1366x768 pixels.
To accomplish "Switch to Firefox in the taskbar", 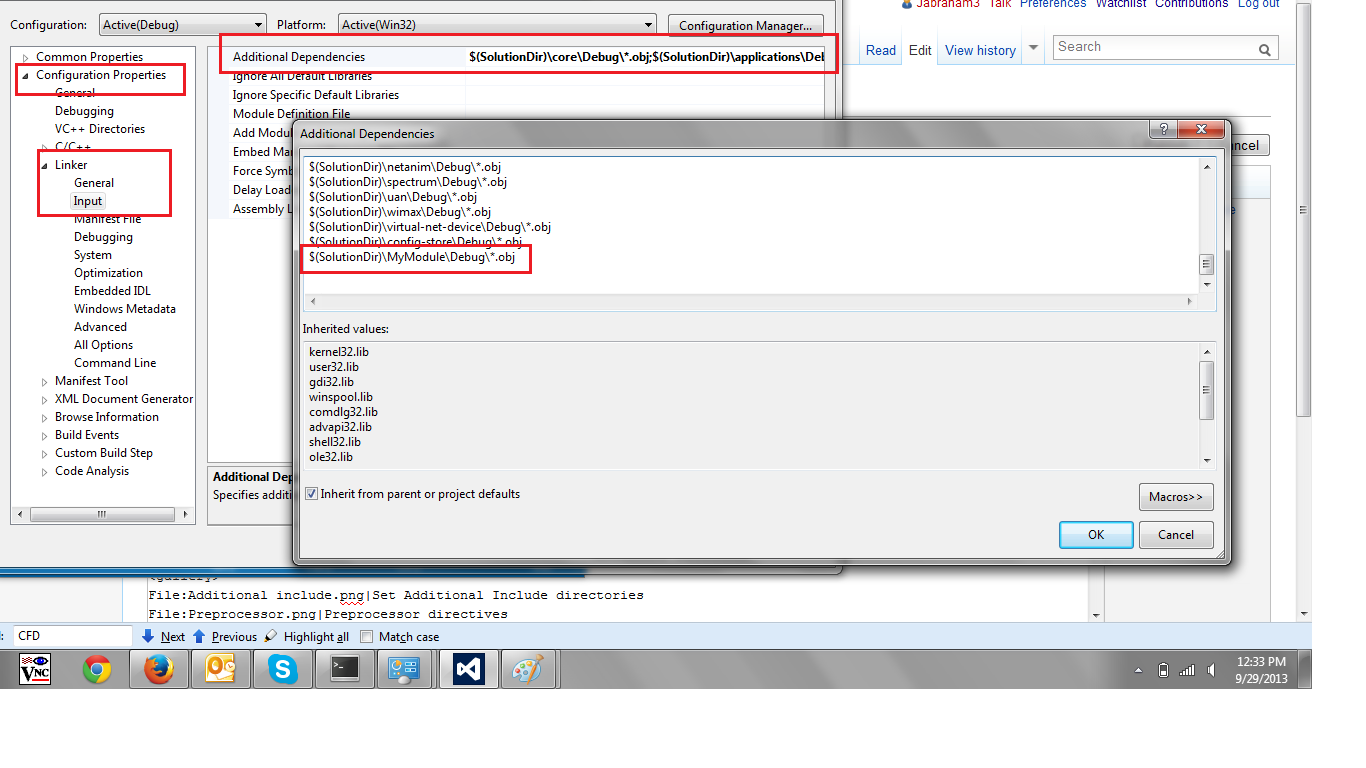I will [158, 669].
